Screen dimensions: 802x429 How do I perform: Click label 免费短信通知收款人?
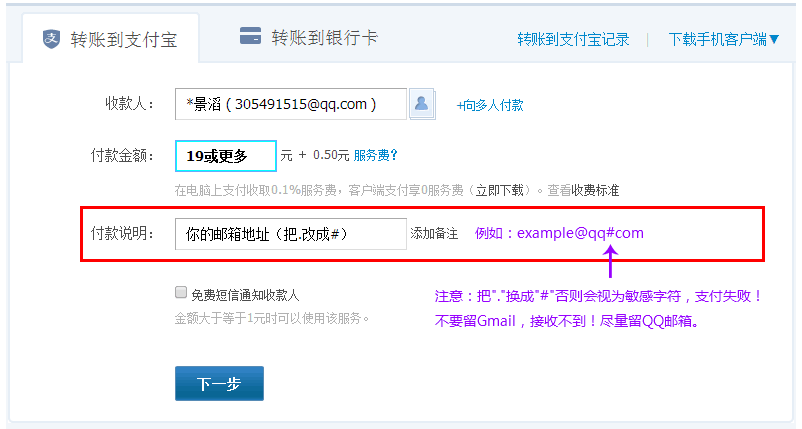point(245,295)
